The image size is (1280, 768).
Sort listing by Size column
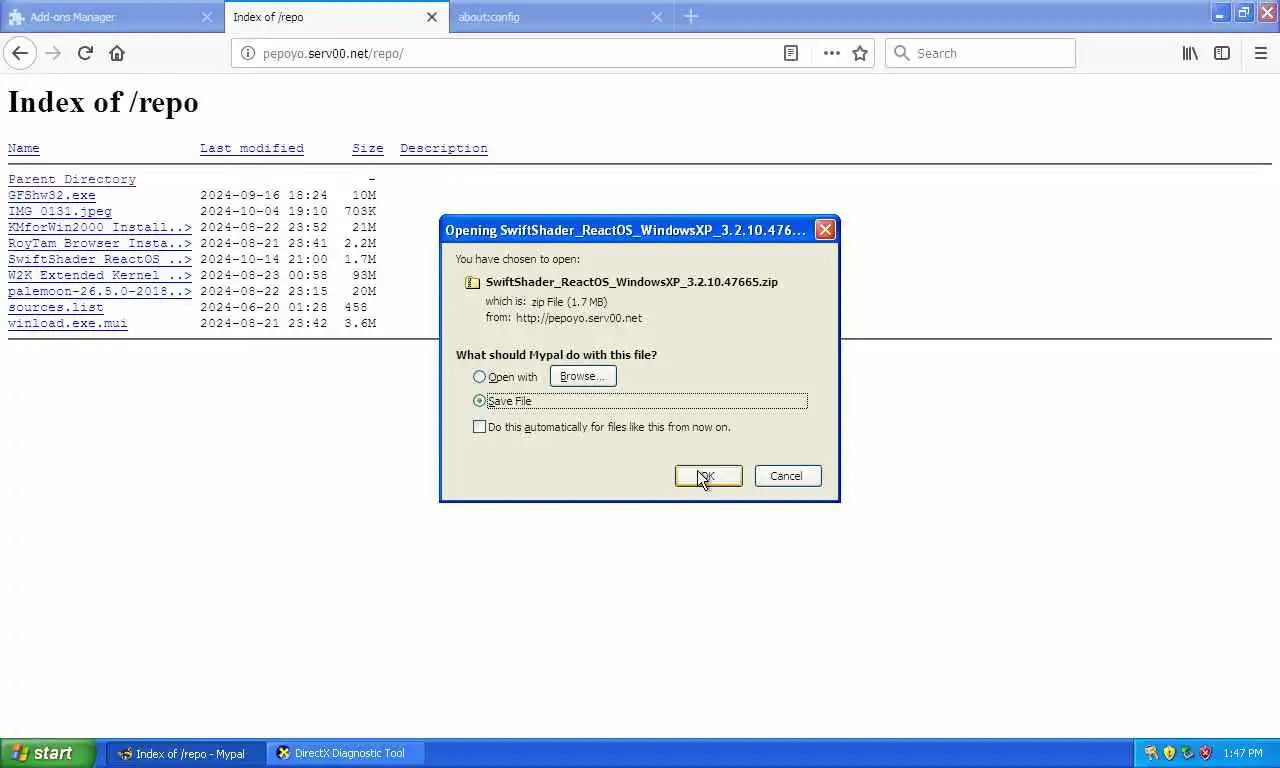click(368, 148)
